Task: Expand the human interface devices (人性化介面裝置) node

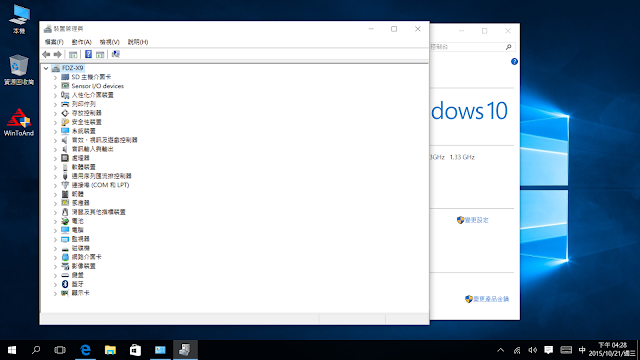Action: 55,95
